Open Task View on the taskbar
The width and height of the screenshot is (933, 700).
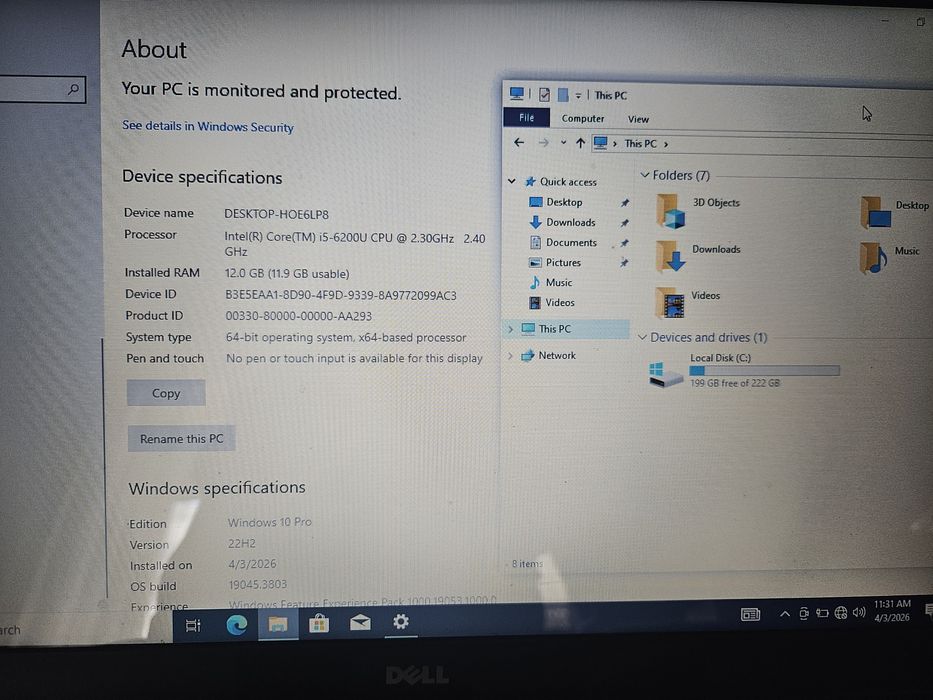(x=193, y=626)
